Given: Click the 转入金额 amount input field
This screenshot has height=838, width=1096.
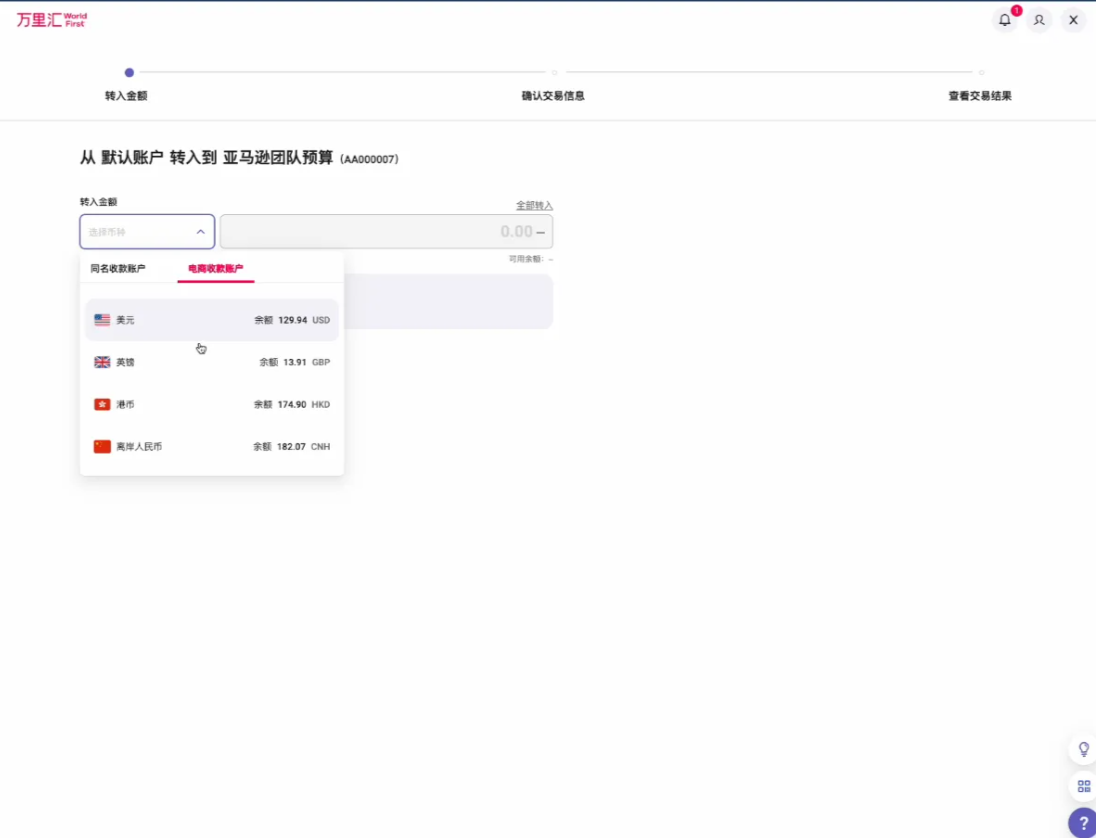Looking at the screenshot, I should click(386, 231).
